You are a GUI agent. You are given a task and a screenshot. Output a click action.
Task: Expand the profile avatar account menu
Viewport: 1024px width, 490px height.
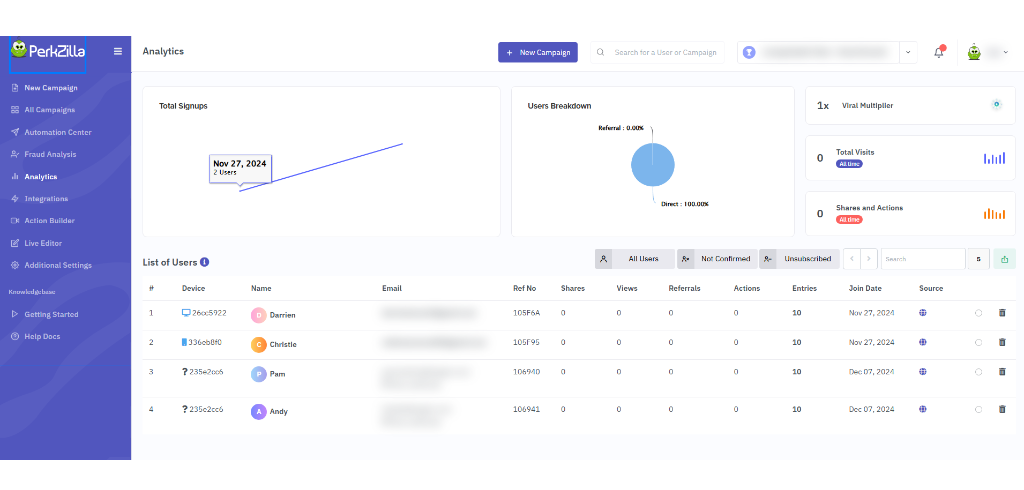pyautogui.click(x=985, y=52)
